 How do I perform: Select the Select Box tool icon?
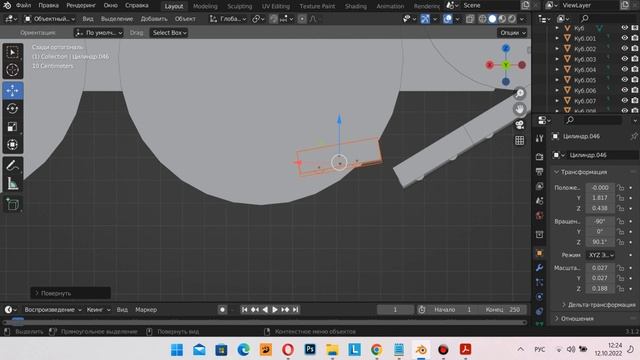pos(13,53)
